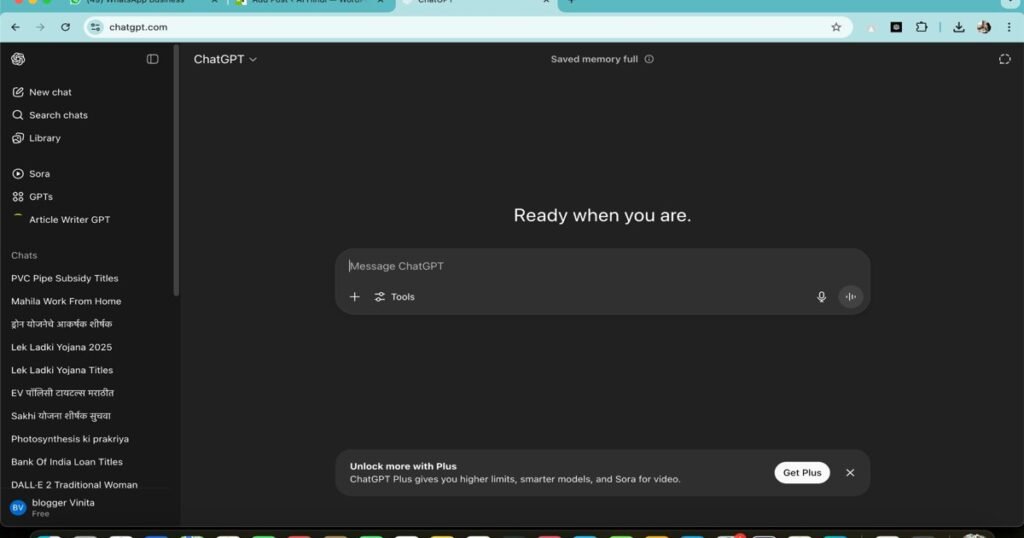Dismiss the Unlock more with Plus banner
Viewport: 1024px width, 538px height.
click(x=850, y=473)
